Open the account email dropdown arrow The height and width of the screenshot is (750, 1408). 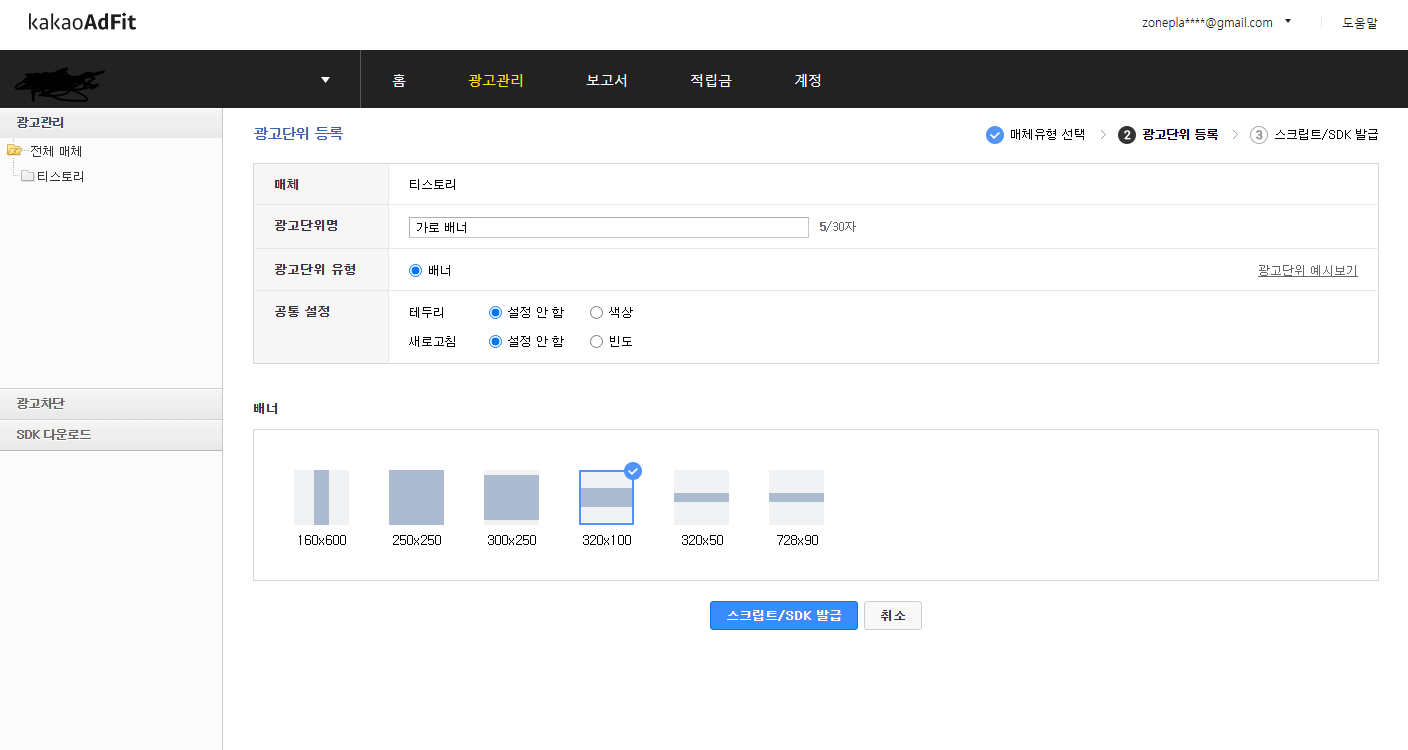(x=1288, y=21)
